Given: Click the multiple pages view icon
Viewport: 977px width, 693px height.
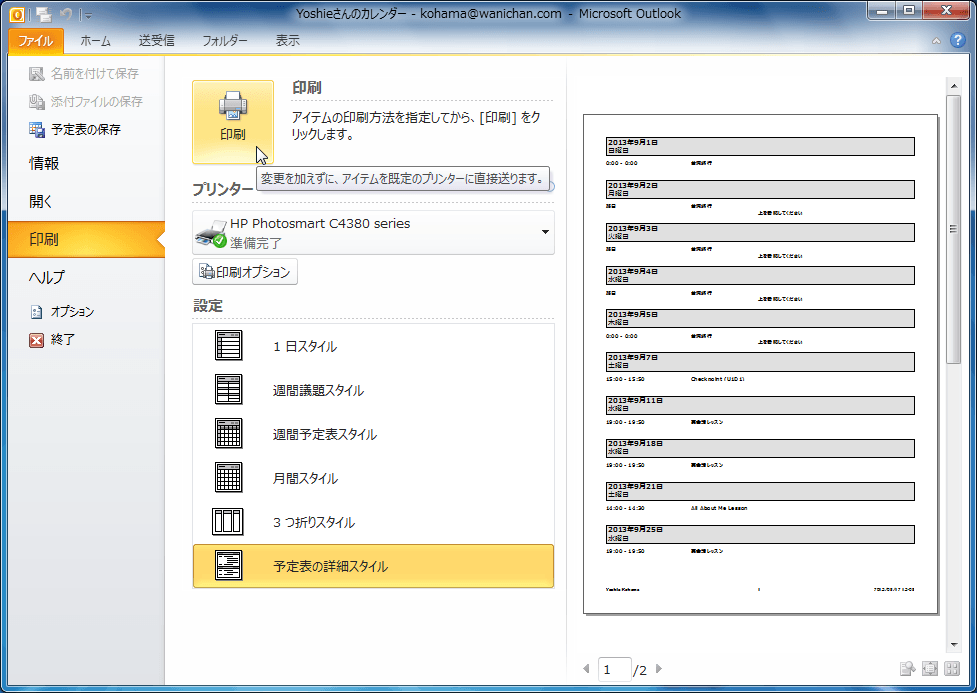Looking at the screenshot, I should pyautogui.click(x=952, y=669).
